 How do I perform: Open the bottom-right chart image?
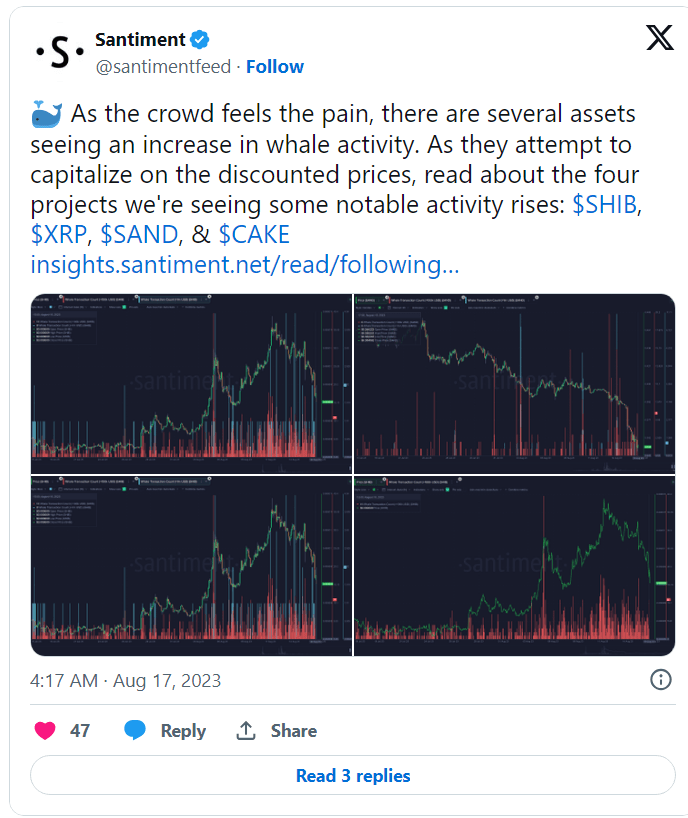point(515,566)
